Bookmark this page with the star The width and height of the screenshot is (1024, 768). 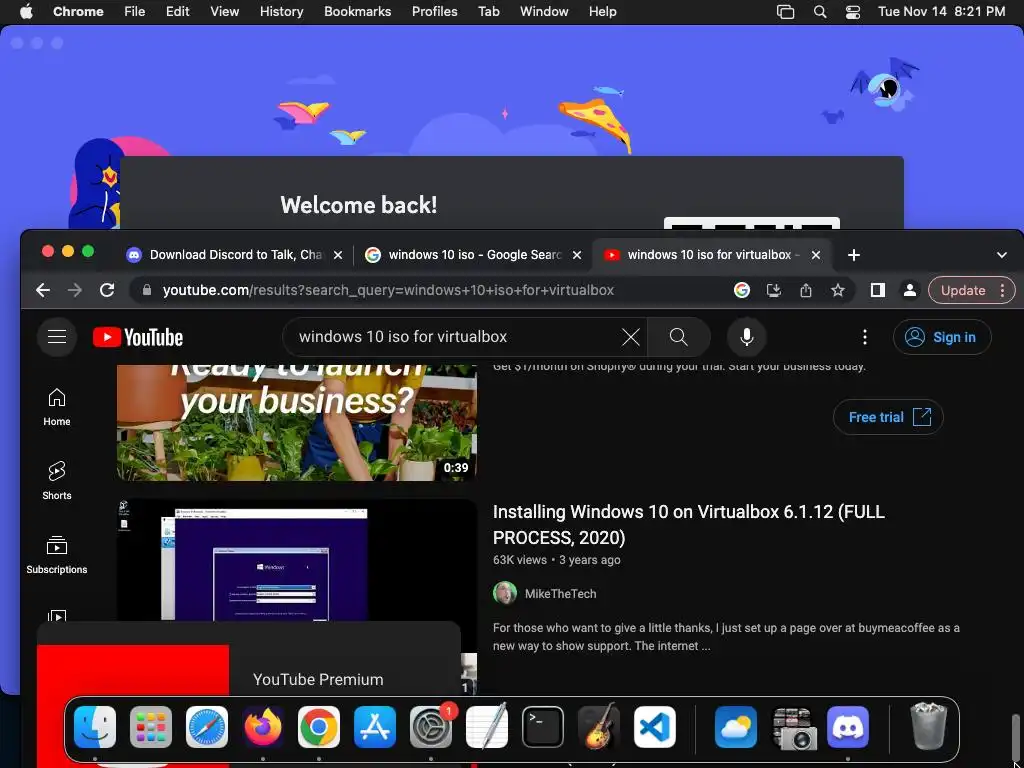click(x=838, y=290)
